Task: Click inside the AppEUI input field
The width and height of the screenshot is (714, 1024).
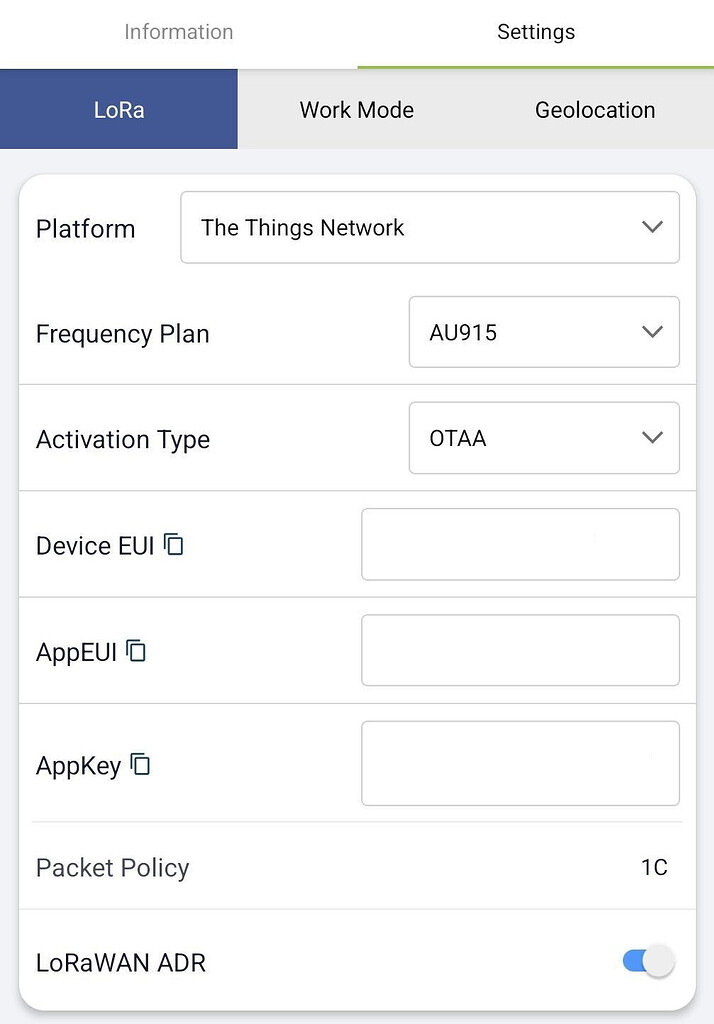Action: point(520,650)
